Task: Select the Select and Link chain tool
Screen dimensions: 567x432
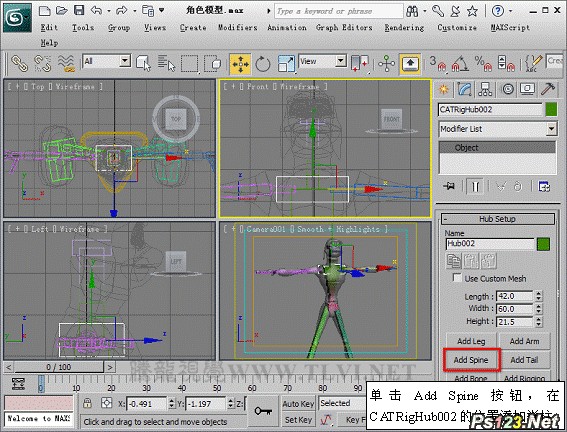Action: (x=19, y=63)
